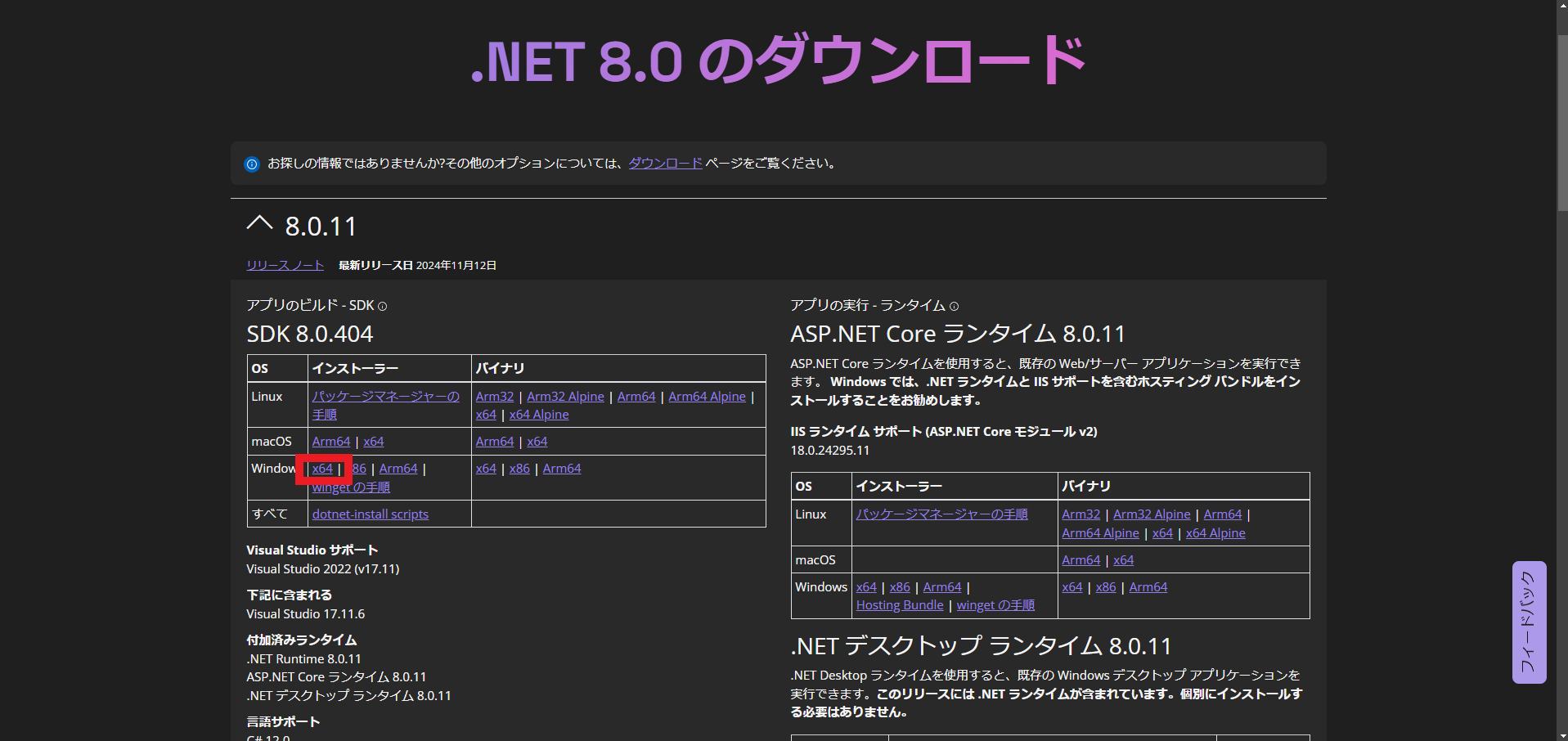Viewport: 1568px width, 741px height.
Task: Download ASP.NET Core Windows Arm64 binary
Action: pos(1148,586)
